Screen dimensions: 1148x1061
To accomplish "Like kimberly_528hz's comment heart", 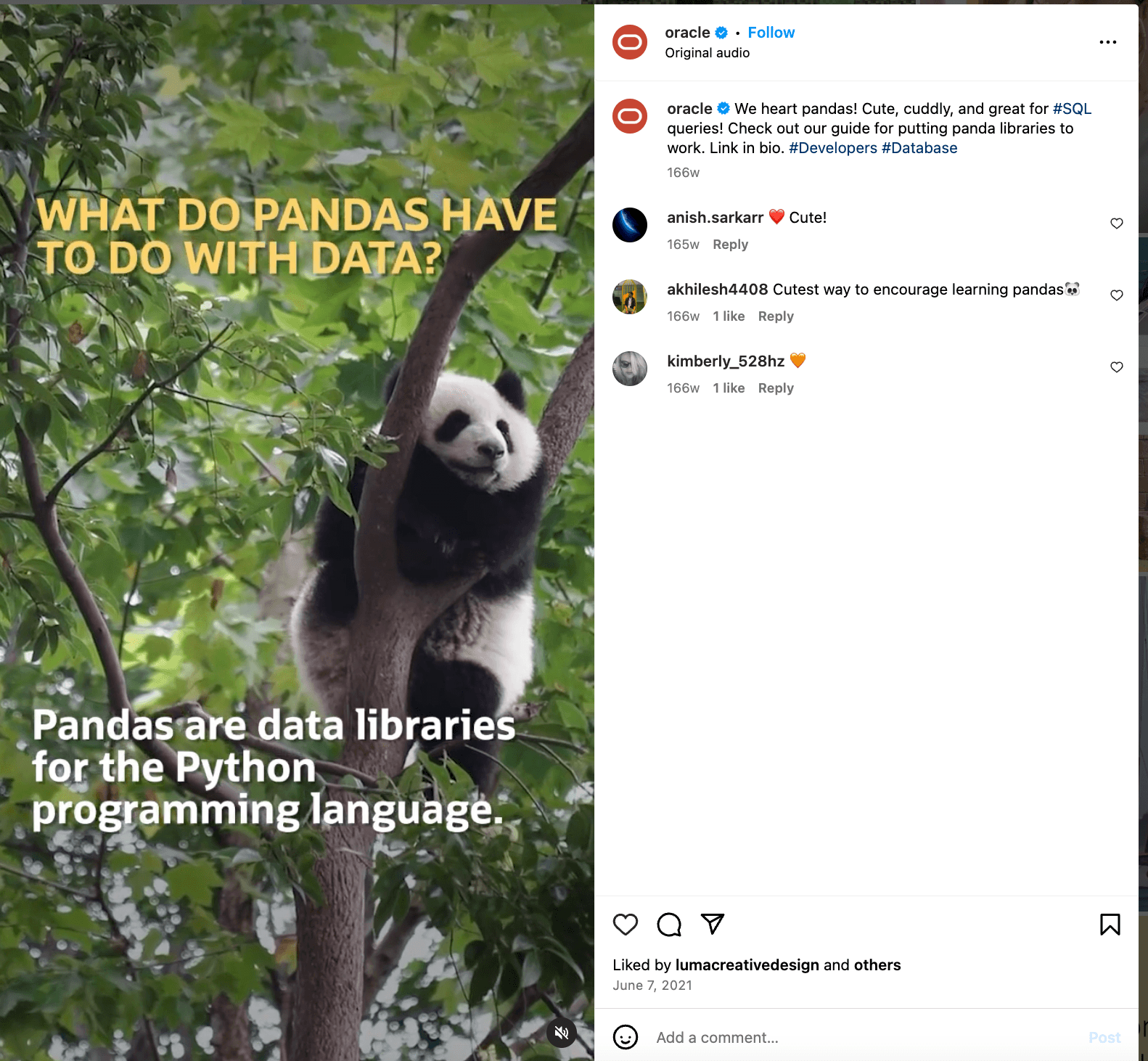I will (x=1117, y=367).
